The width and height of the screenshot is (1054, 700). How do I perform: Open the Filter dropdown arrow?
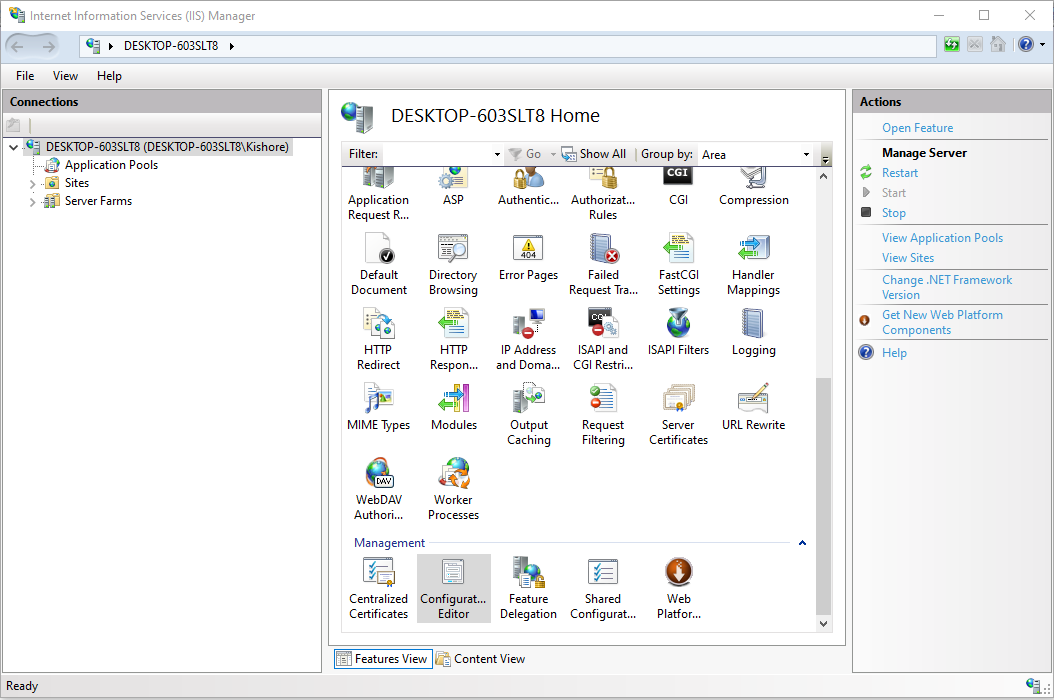(x=497, y=155)
